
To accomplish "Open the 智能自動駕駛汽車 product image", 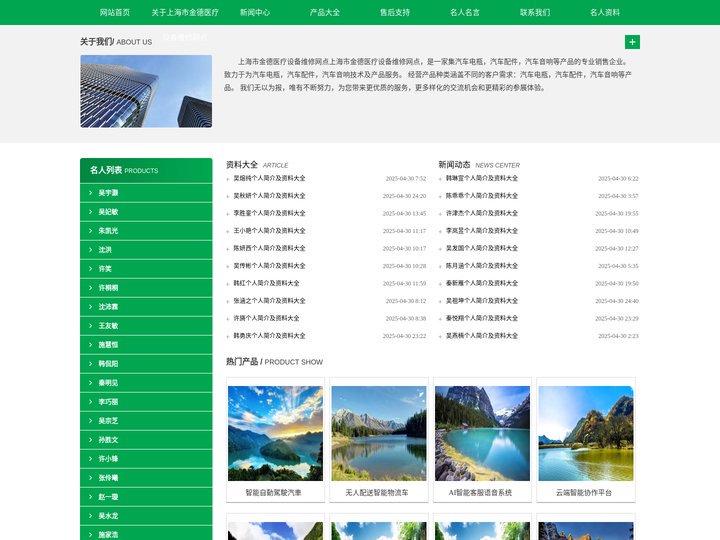I will click(276, 433).
